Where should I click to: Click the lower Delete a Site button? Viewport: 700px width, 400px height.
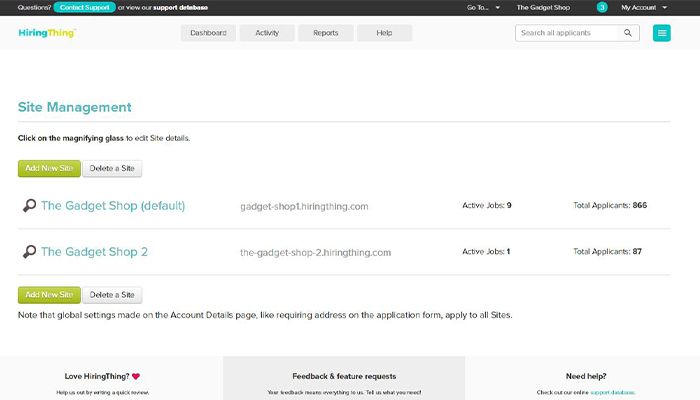[x=112, y=295]
